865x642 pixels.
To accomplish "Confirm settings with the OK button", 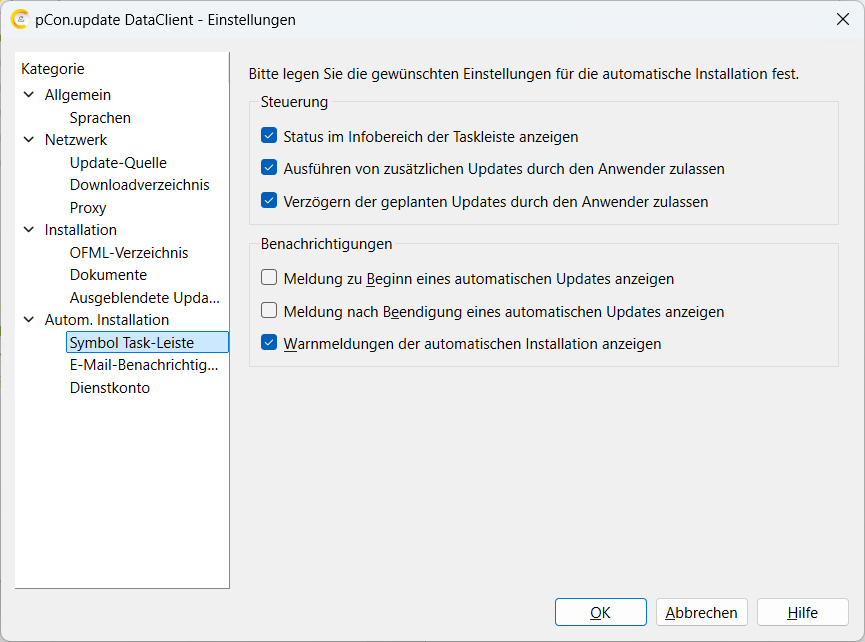I will point(601,612).
